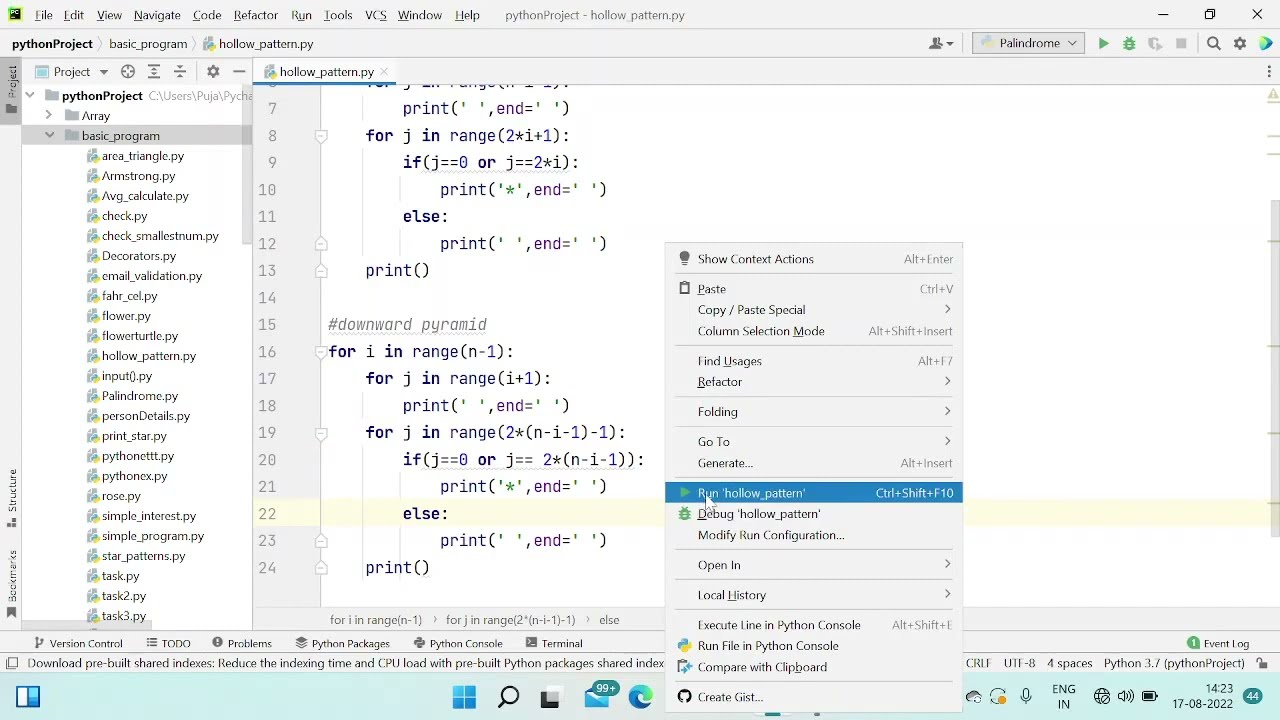Open Problems tool window

241,644
